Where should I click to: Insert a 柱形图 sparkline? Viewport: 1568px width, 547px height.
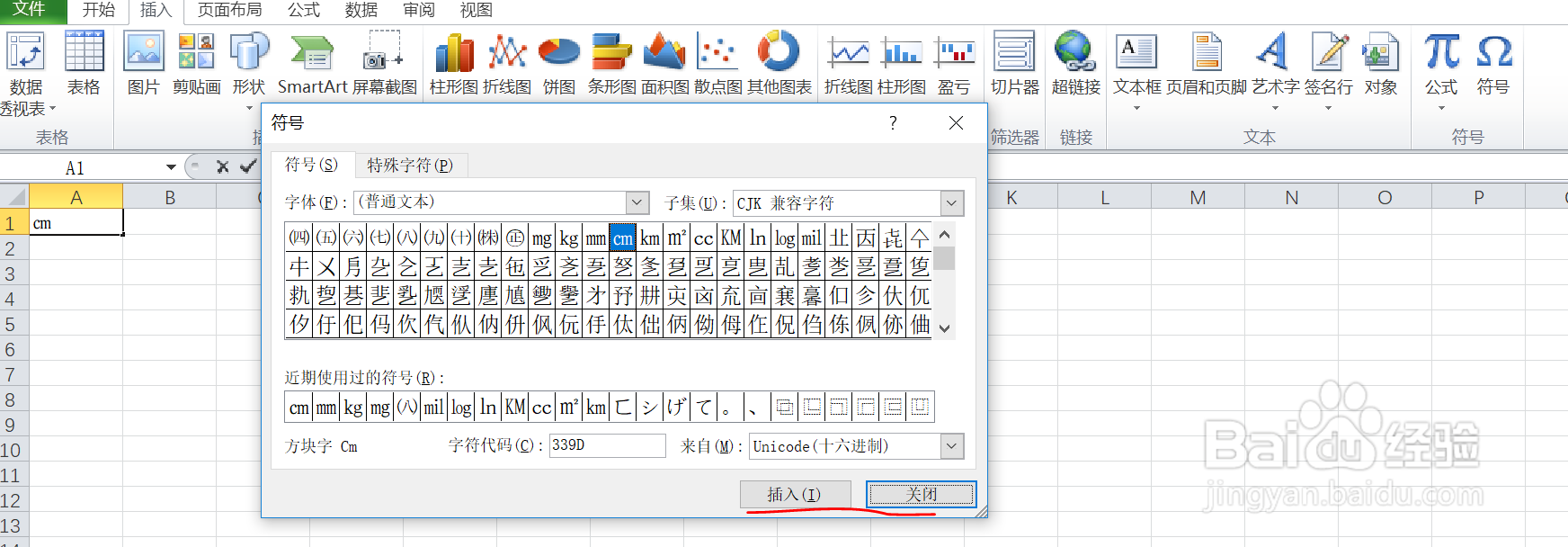pos(902,63)
